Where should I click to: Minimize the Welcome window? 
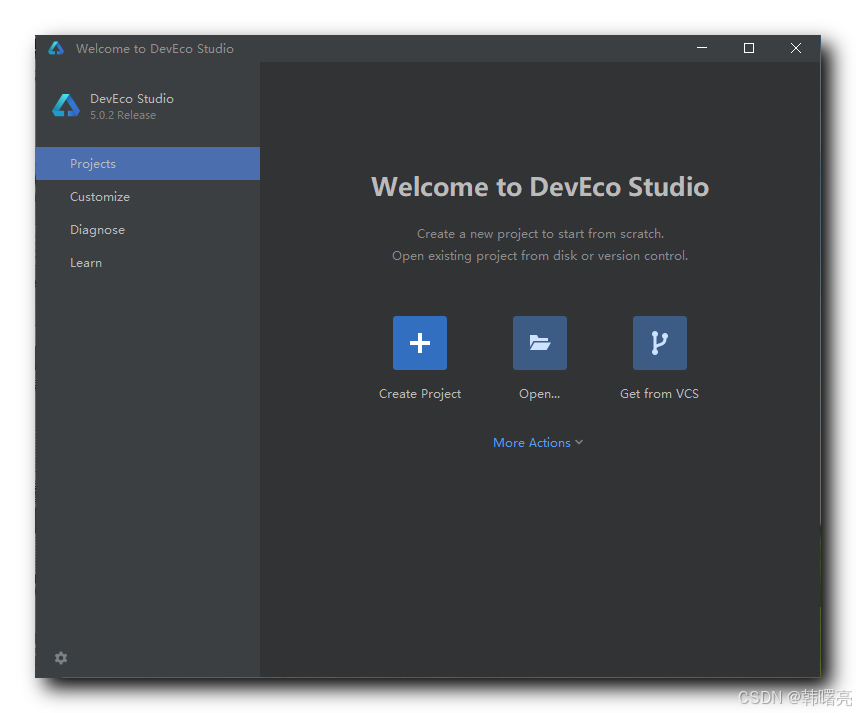[702, 48]
